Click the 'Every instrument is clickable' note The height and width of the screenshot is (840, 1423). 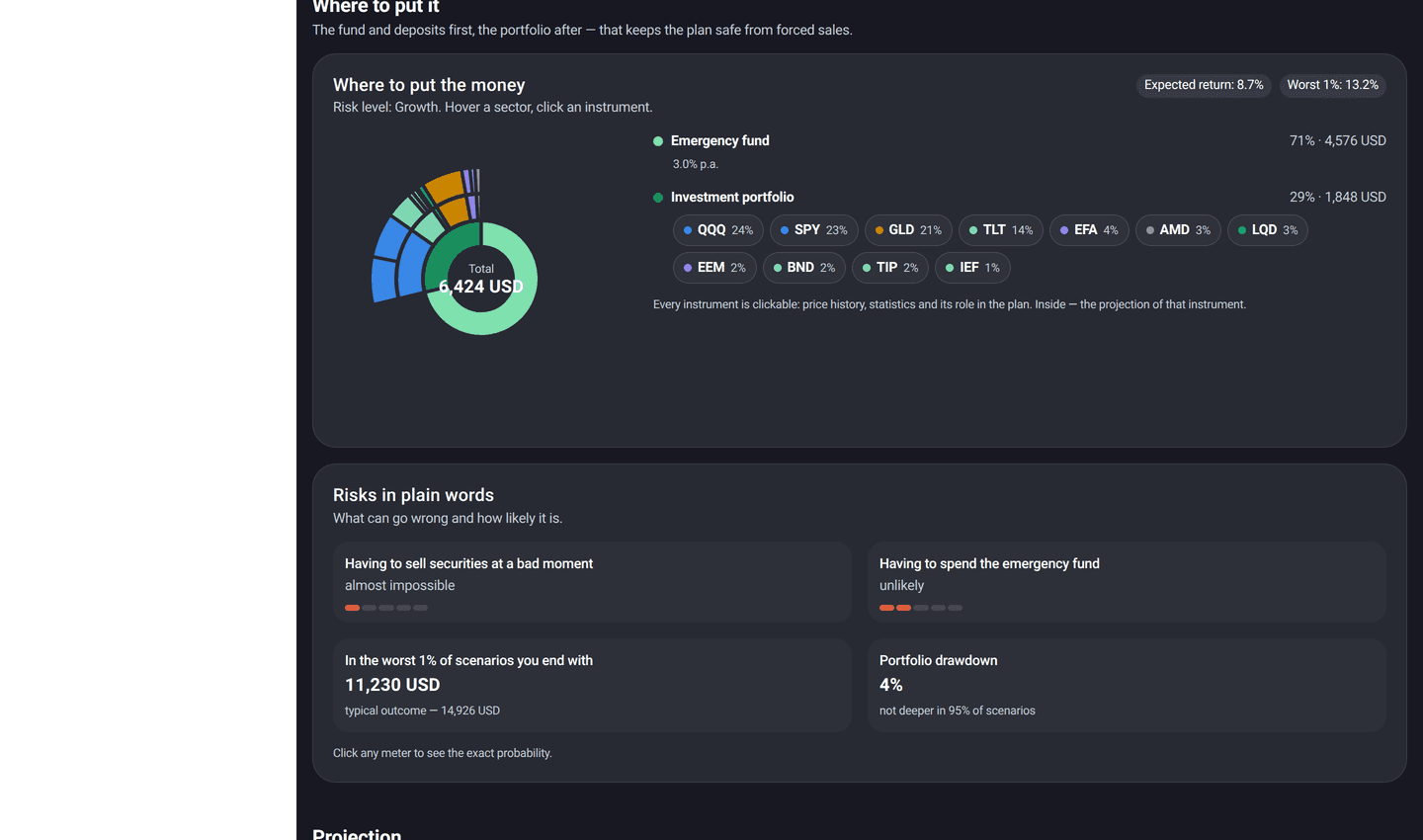pos(950,304)
